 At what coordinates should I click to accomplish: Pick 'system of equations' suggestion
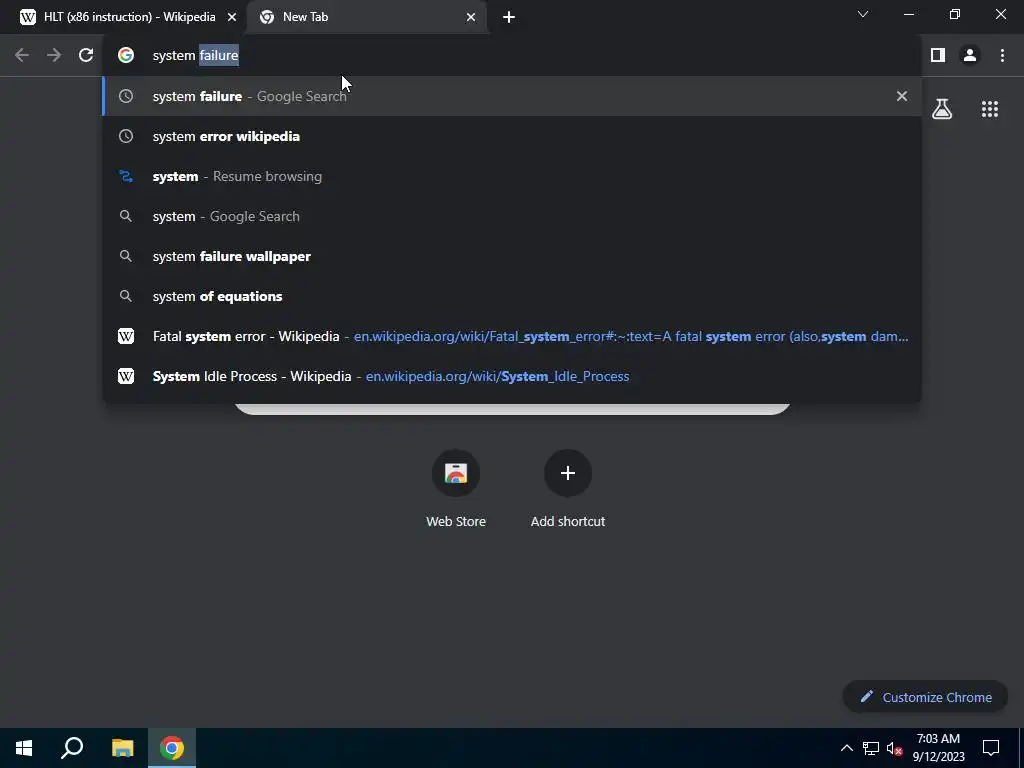(x=512, y=296)
